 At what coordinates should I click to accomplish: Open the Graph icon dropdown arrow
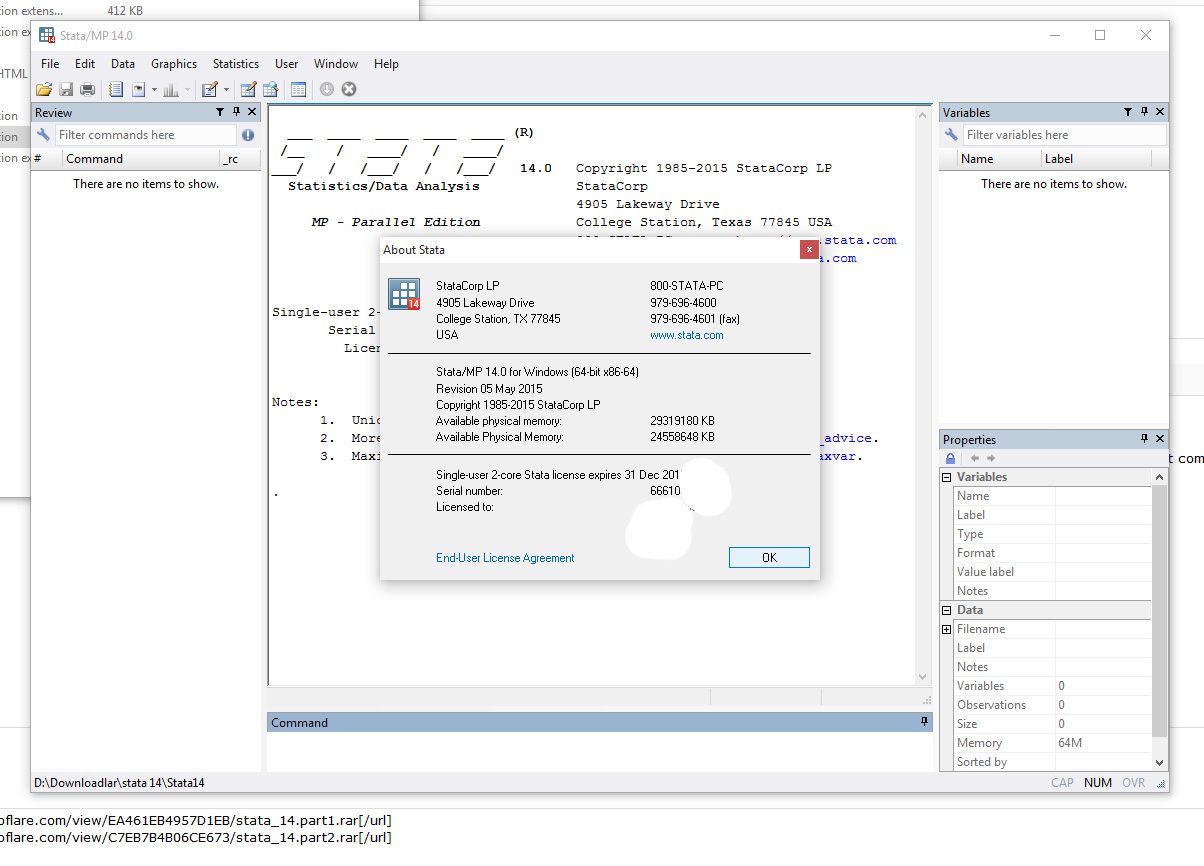[187, 89]
